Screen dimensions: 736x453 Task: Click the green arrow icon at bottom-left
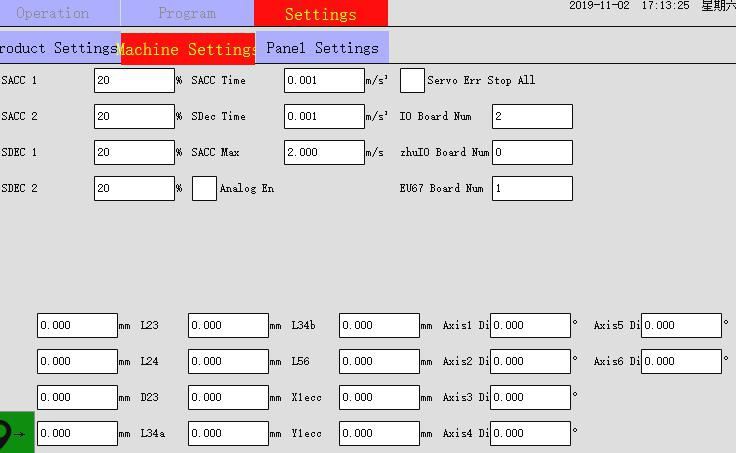pyautogui.click(x=16, y=432)
